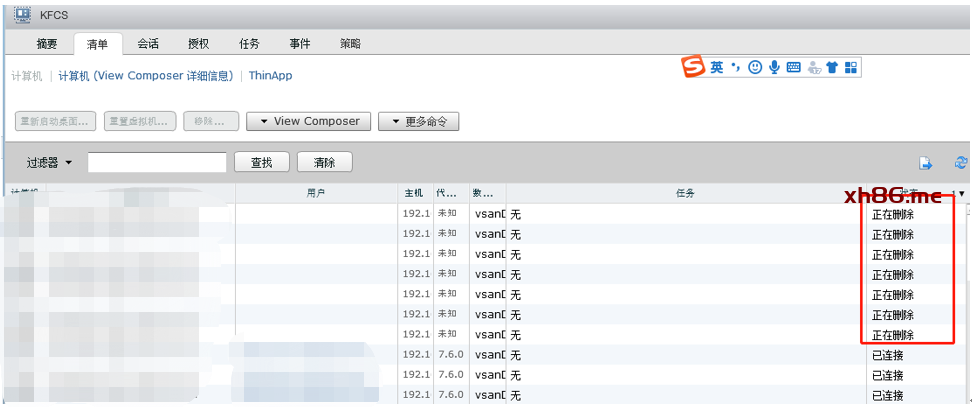Switch to the 摘要 tab

(x=47, y=44)
